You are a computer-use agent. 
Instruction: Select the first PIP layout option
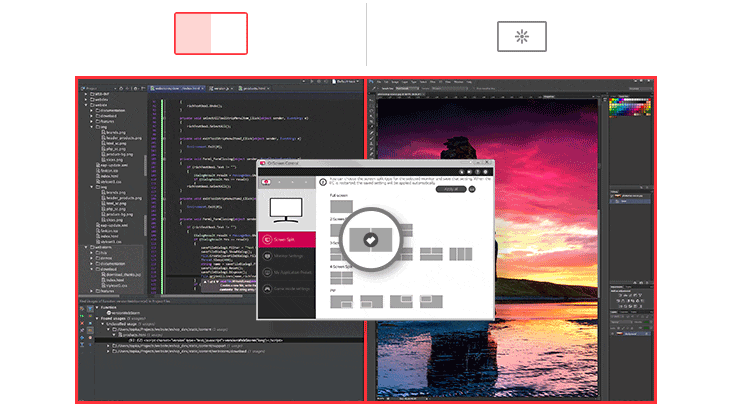pos(341,301)
